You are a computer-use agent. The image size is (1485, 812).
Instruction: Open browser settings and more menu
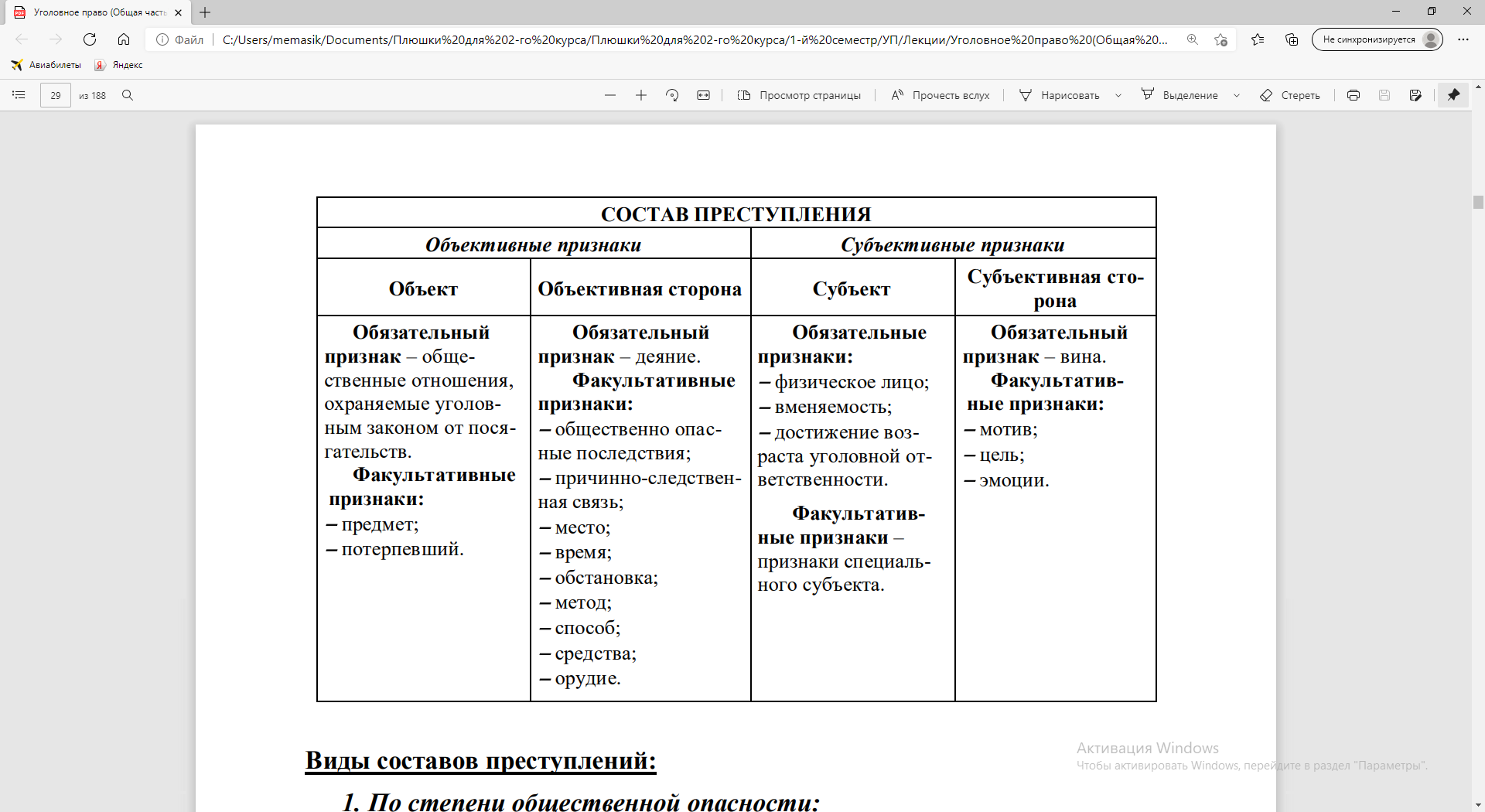point(1463,39)
